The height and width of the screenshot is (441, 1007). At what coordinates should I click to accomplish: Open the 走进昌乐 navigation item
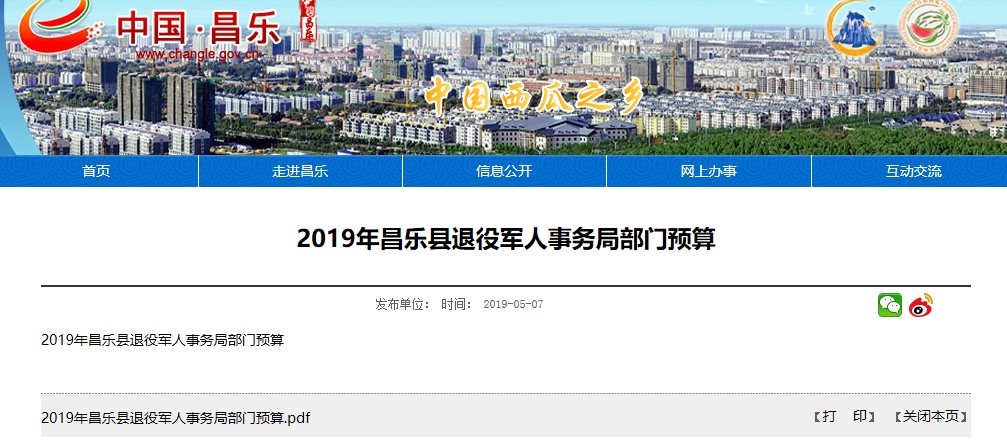tap(300, 171)
